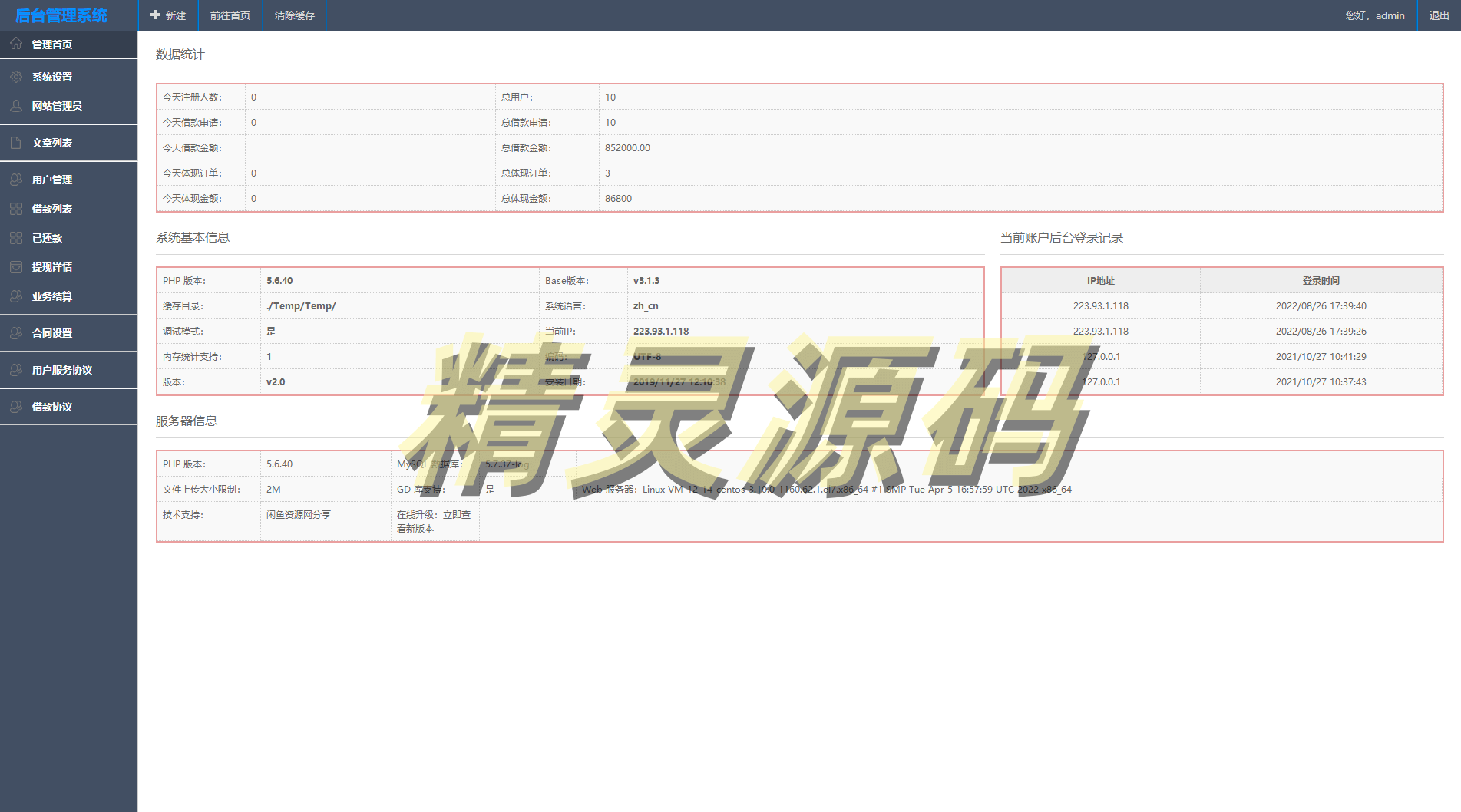Click the users icon for 用户管理

(x=16, y=180)
